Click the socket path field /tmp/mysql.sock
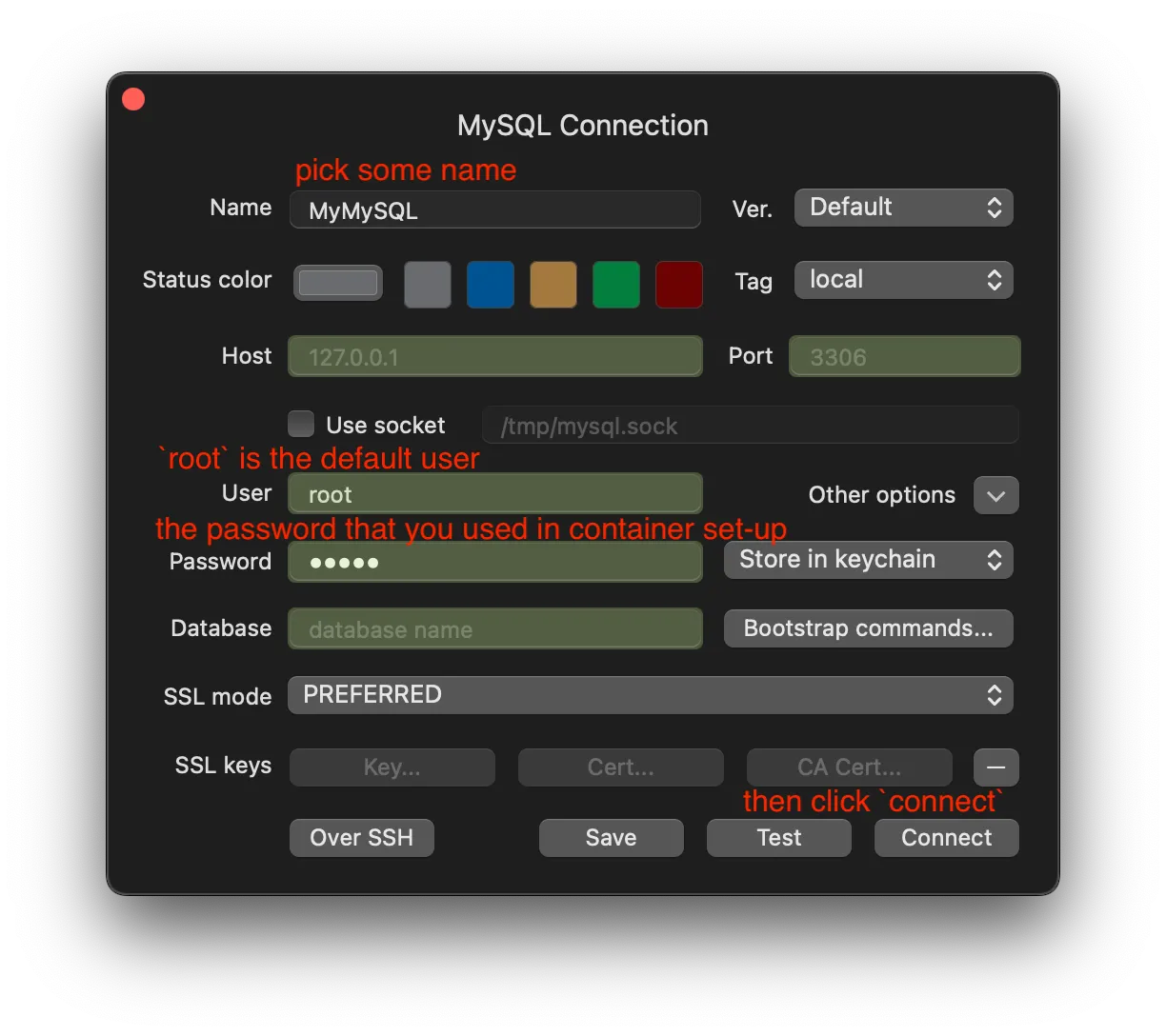The height and width of the screenshot is (1036, 1166). click(750, 425)
